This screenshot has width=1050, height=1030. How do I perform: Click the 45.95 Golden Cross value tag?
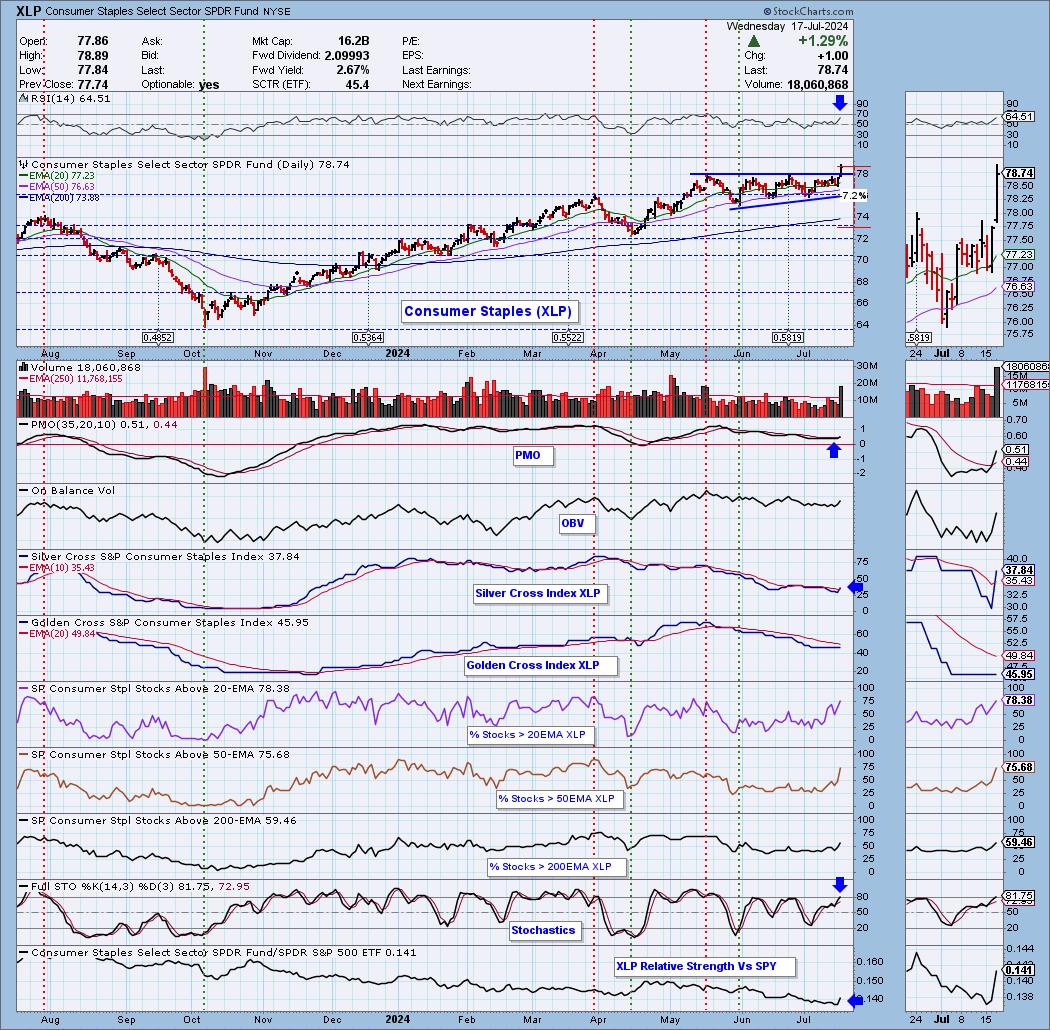coord(1019,674)
